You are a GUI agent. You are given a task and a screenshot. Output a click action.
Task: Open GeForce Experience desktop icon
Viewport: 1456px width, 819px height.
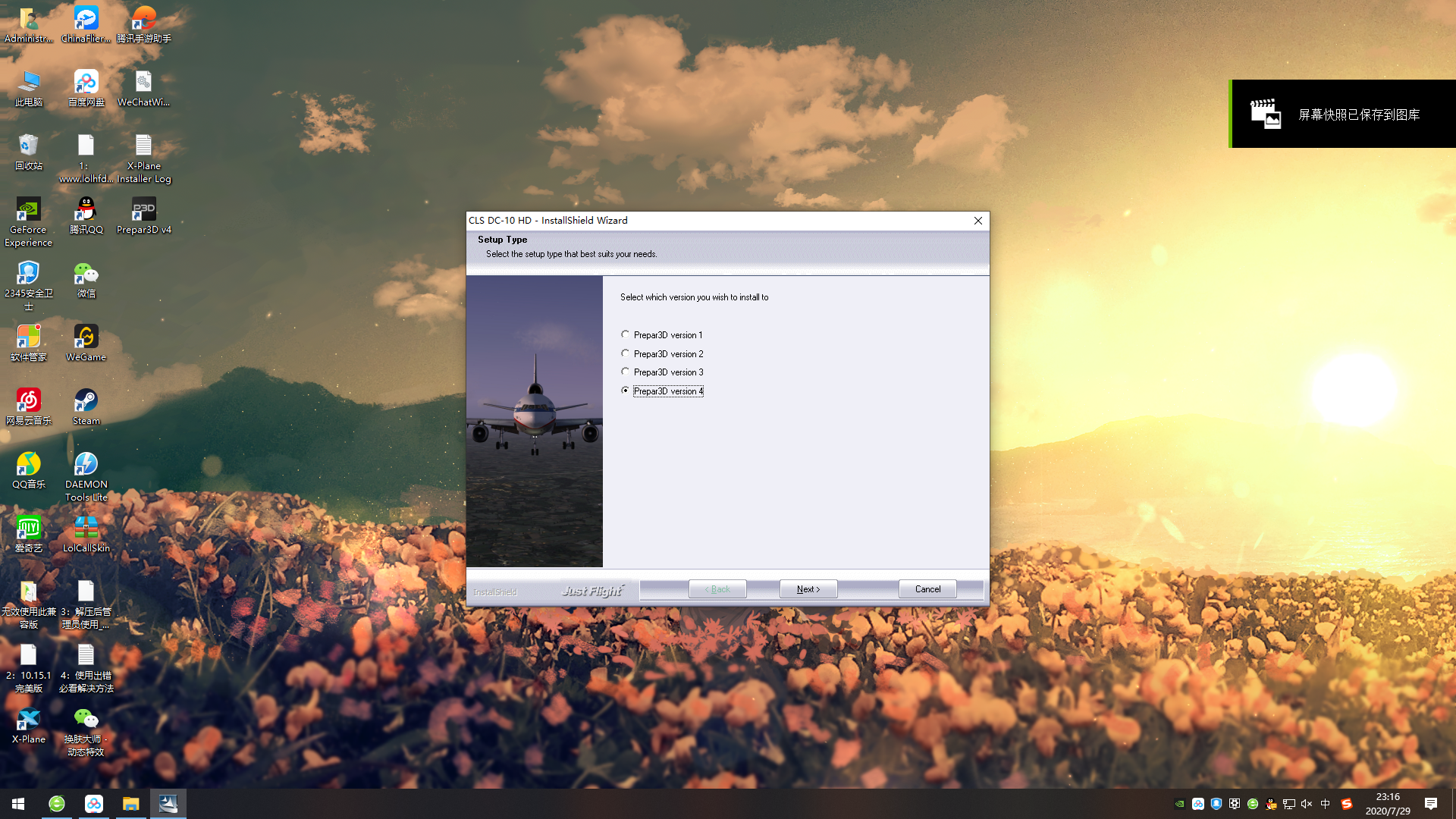(28, 222)
